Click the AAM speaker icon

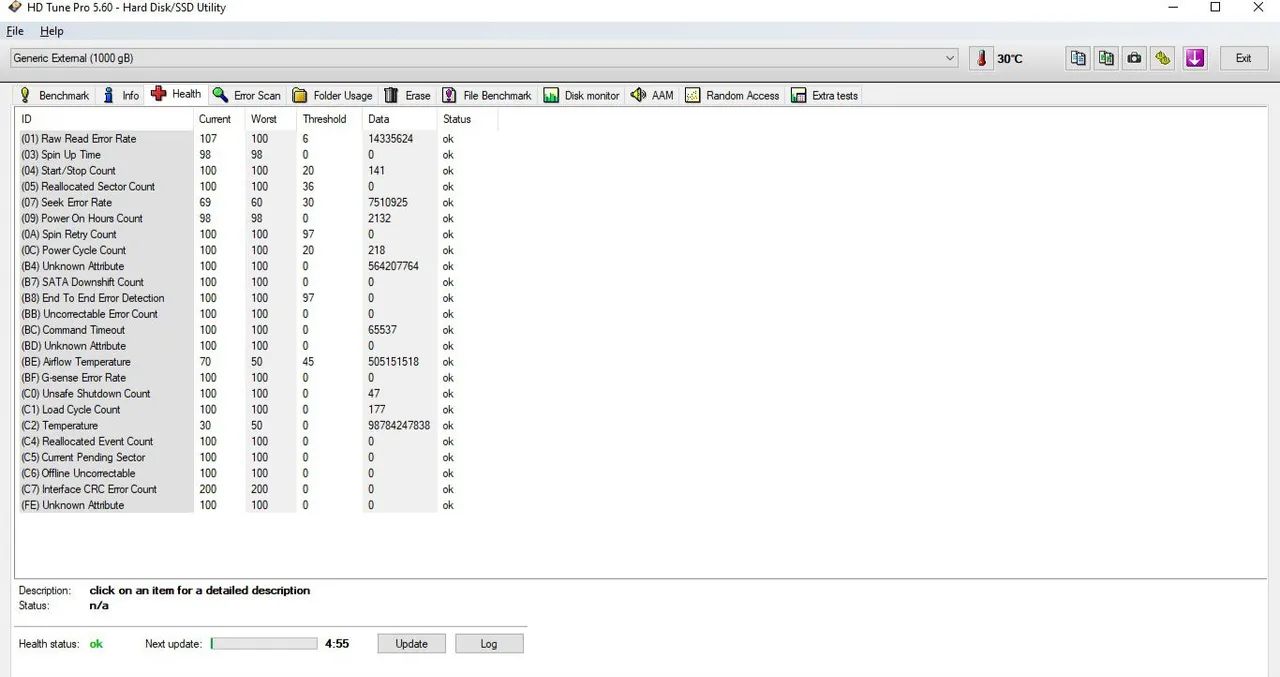tap(638, 95)
